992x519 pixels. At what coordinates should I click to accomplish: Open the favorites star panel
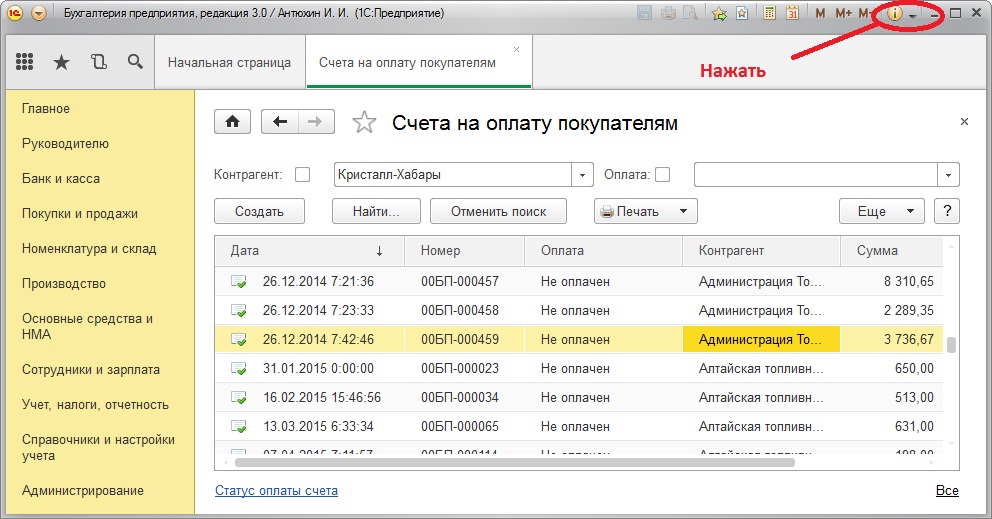tap(61, 62)
